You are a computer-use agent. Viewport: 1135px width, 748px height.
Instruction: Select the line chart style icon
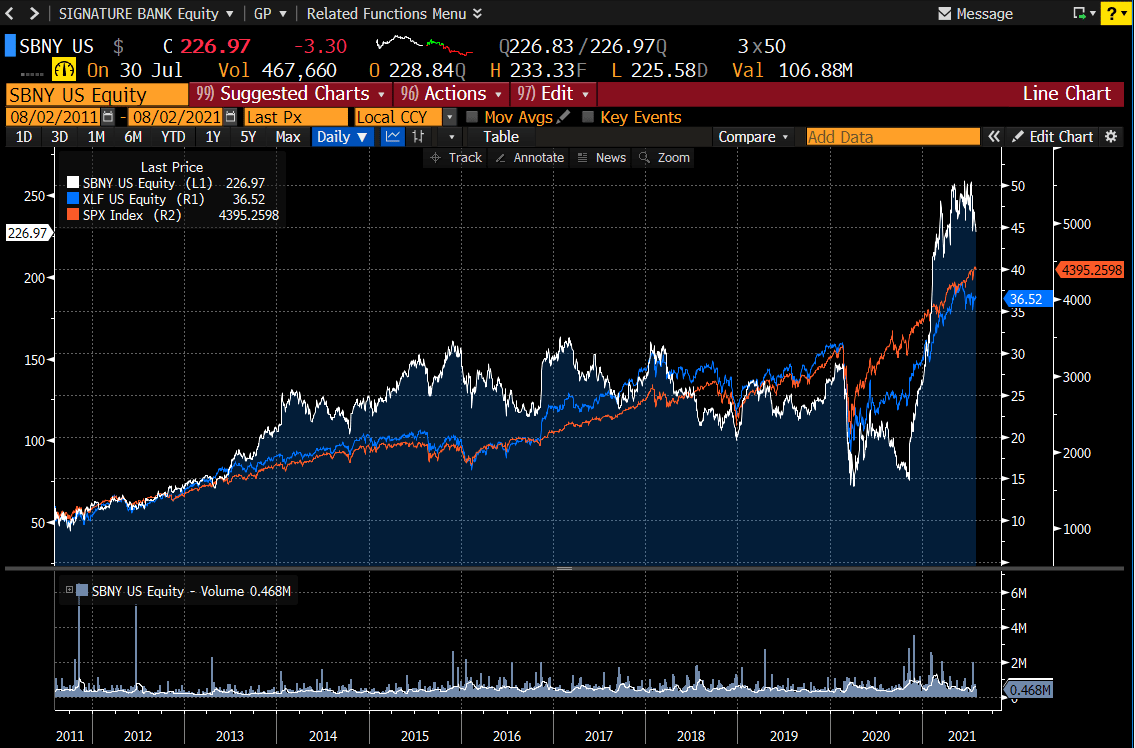(393, 137)
